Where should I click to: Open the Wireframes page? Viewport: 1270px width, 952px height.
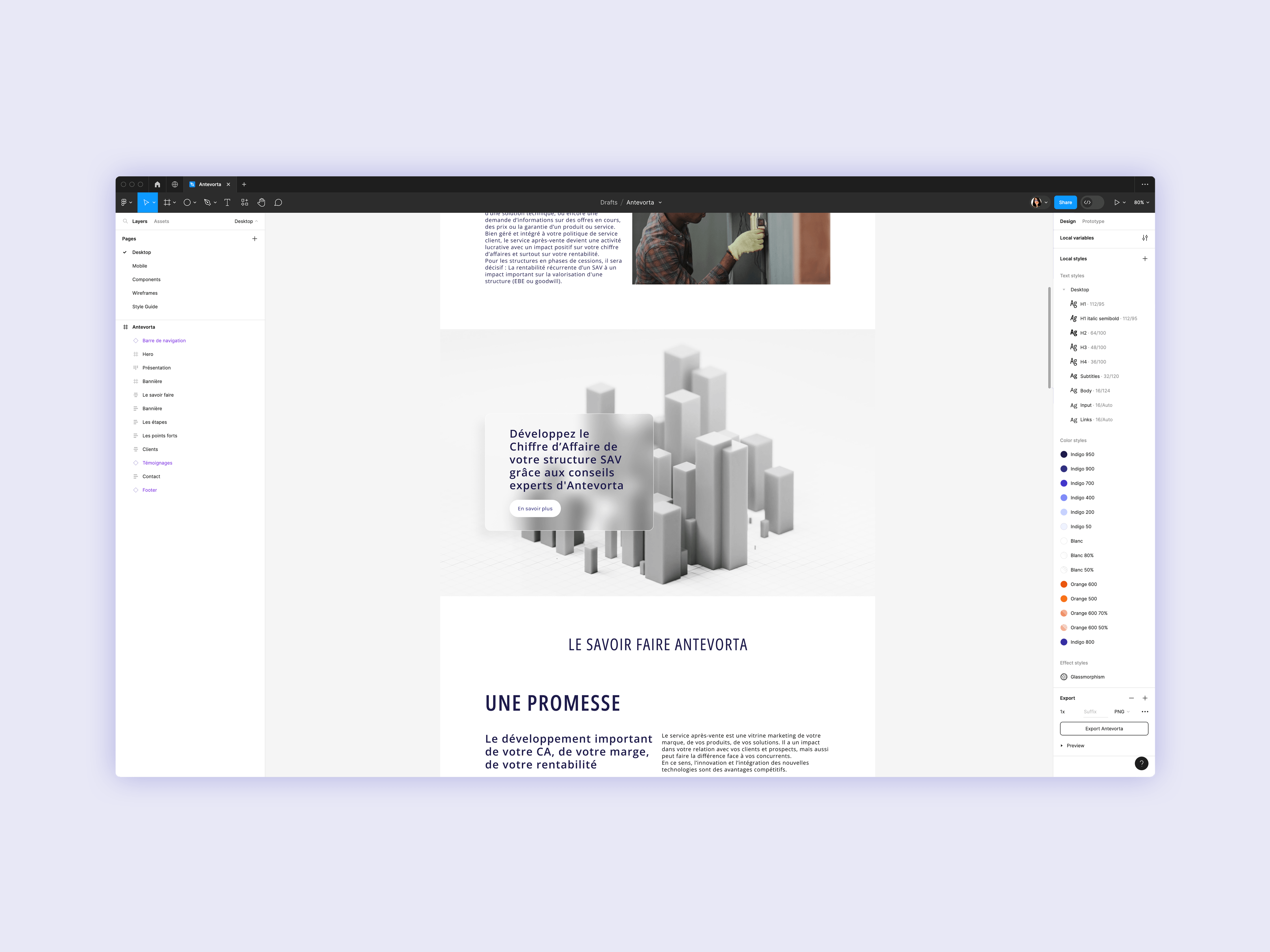(x=145, y=293)
